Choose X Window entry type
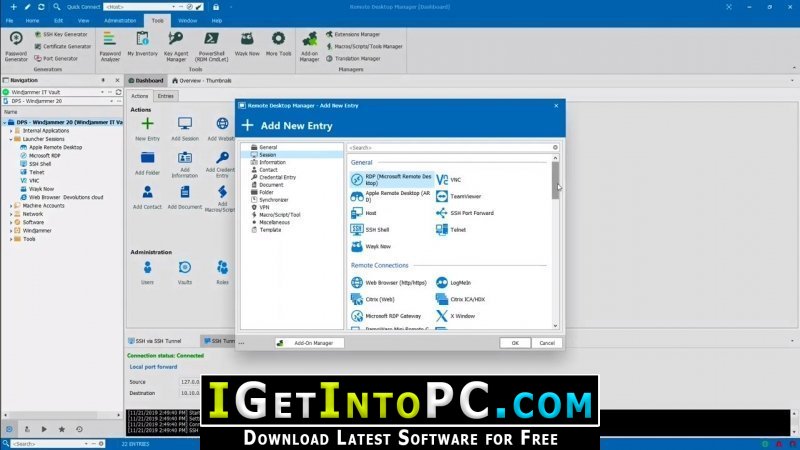 pyautogui.click(x=456, y=316)
